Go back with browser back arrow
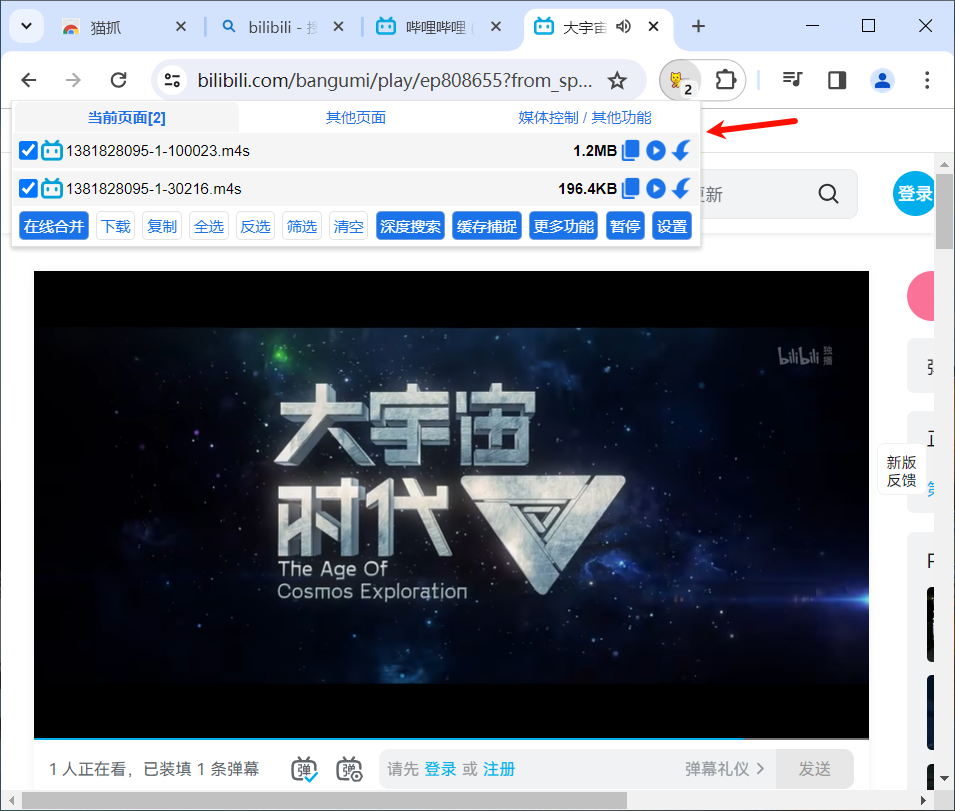Screen dimensions: 955x811 (x=29, y=80)
